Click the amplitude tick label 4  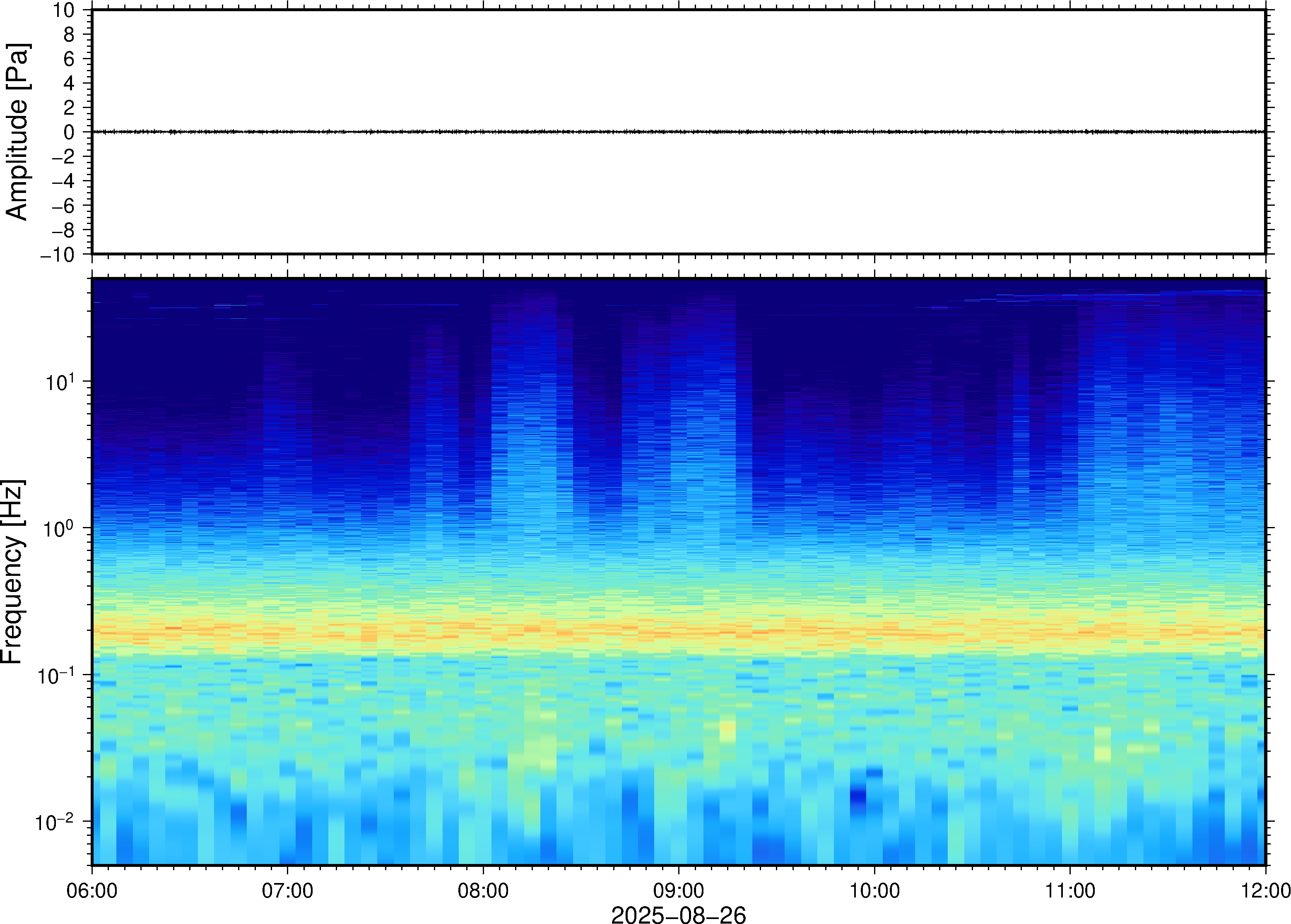[70, 83]
